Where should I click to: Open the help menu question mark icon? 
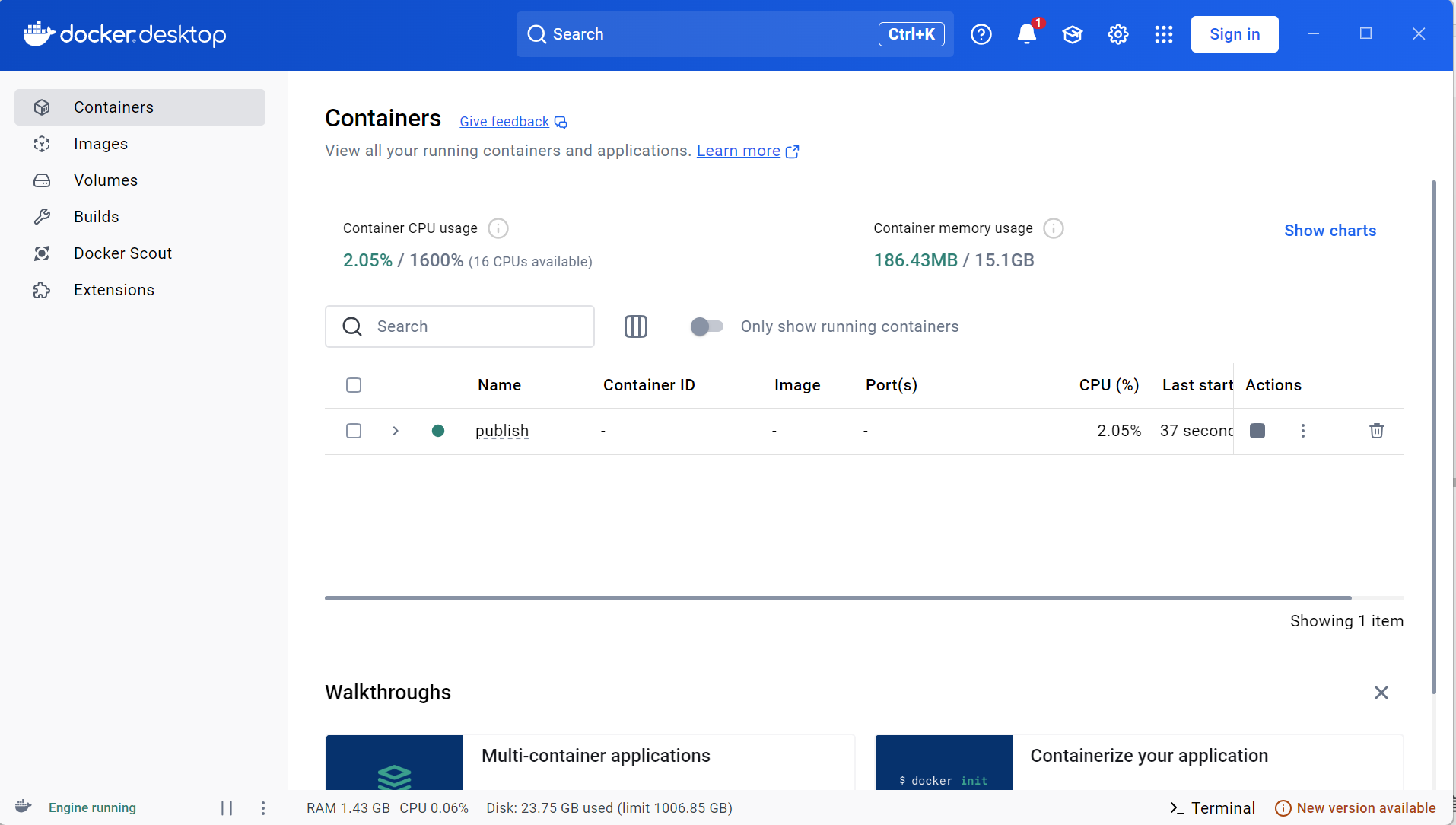point(981,34)
